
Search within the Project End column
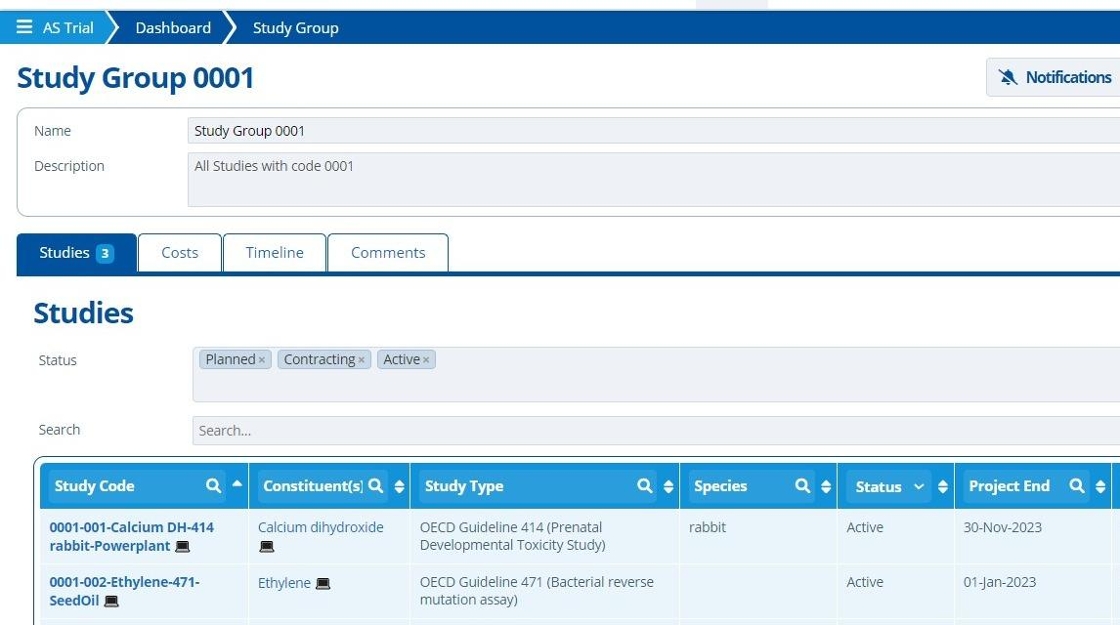point(1076,486)
